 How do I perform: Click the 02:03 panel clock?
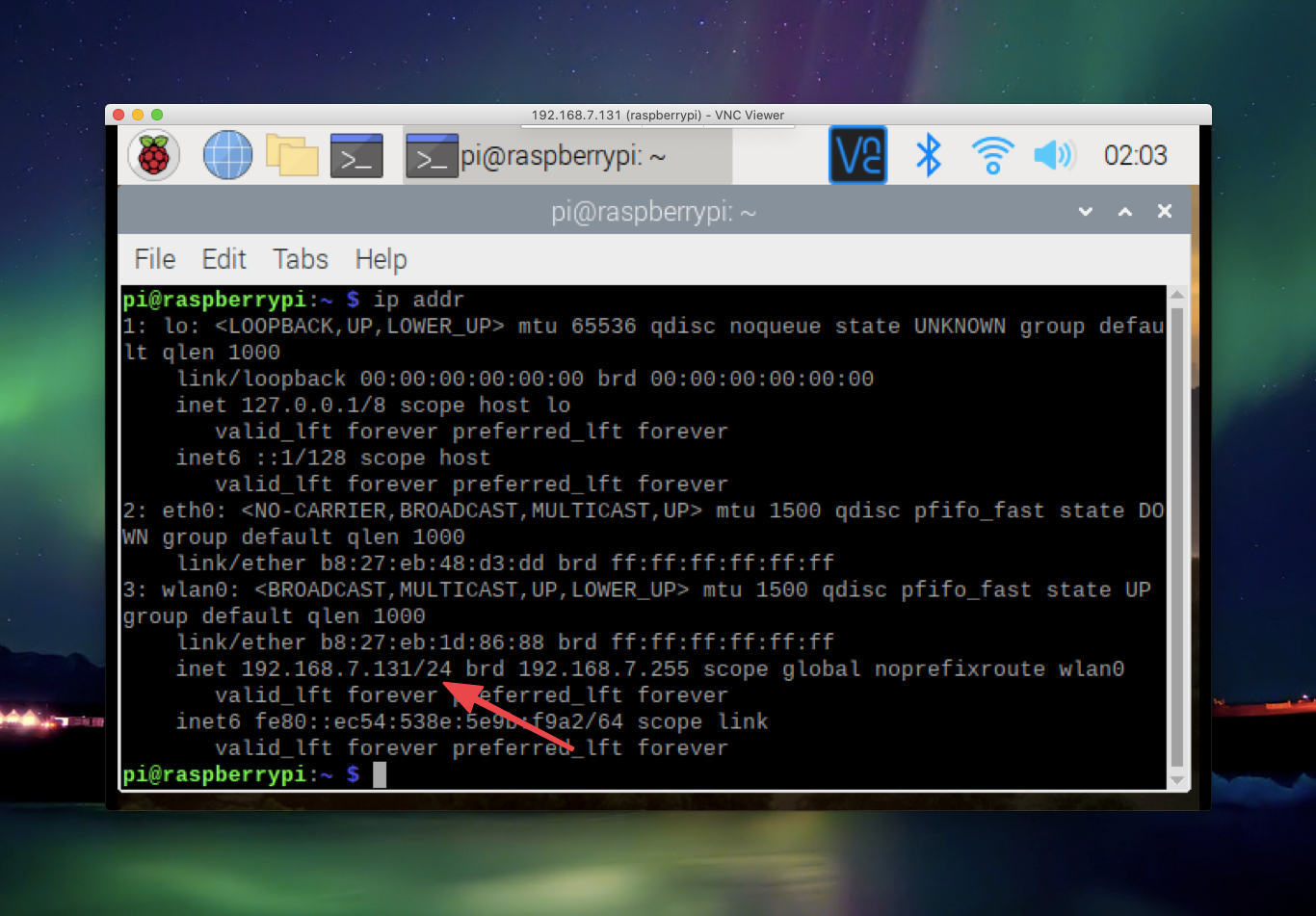point(1136,155)
